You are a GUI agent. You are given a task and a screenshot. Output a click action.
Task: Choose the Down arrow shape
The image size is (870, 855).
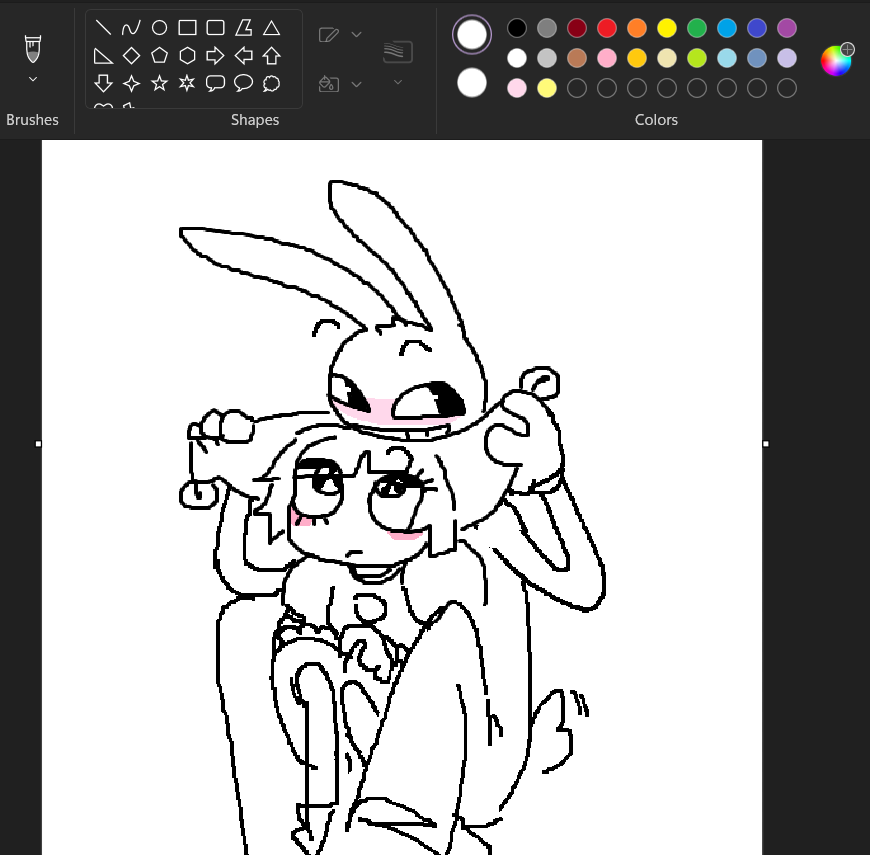(103, 83)
